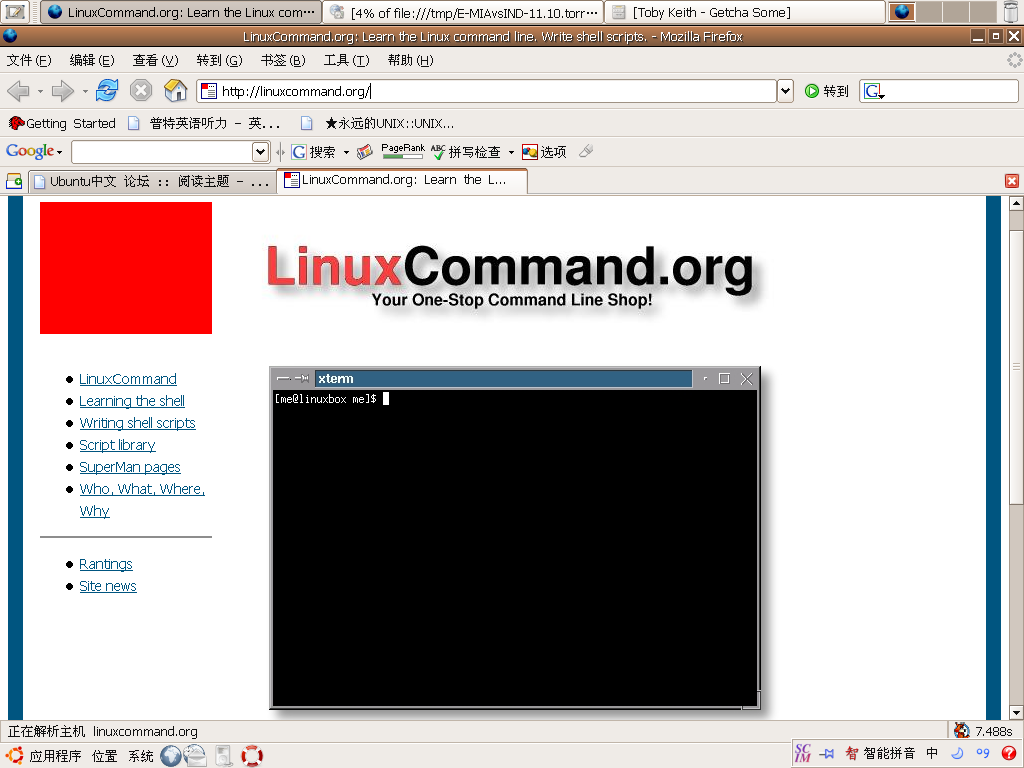Open the Learning the shell link
1024x768 pixels.
pos(132,401)
